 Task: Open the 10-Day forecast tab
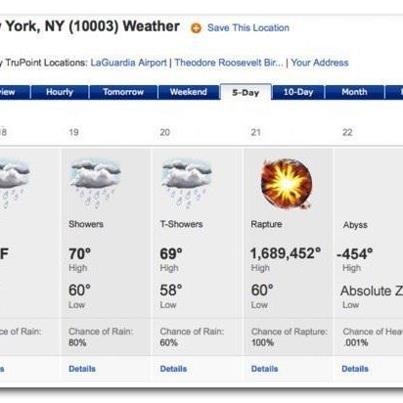click(x=298, y=92)
